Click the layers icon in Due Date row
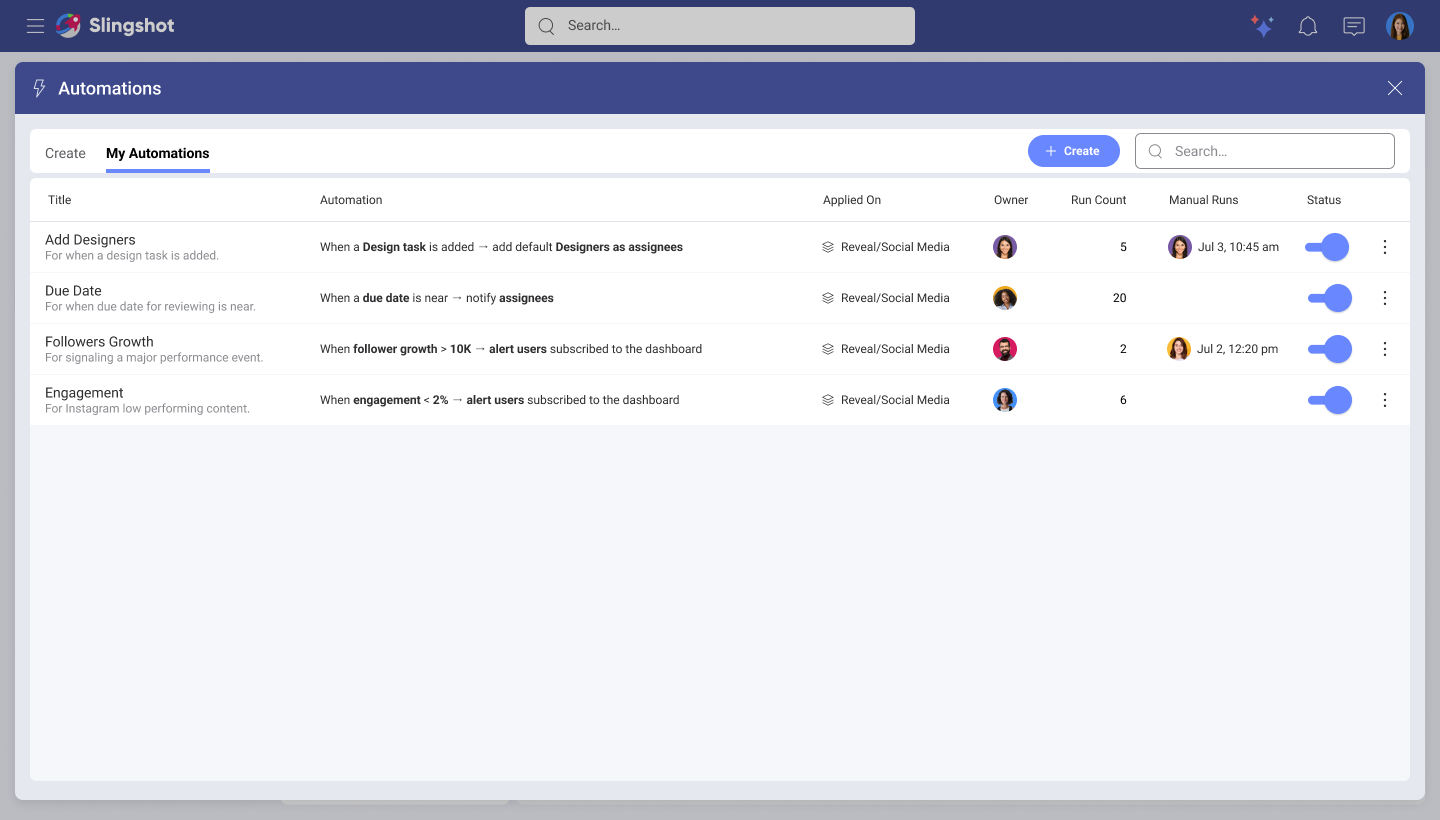Image resolution: width=1440 pixels, height=820 pixels. (828, 298)
